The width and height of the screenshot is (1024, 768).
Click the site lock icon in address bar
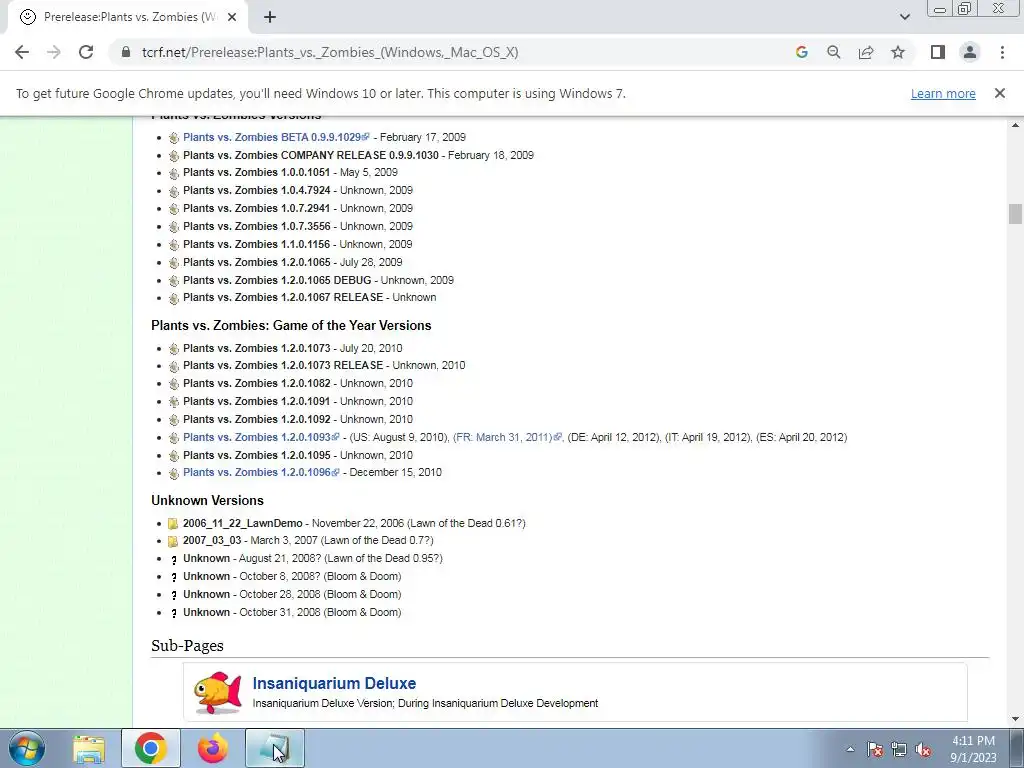pyautogui.click(x=126, y=52)
